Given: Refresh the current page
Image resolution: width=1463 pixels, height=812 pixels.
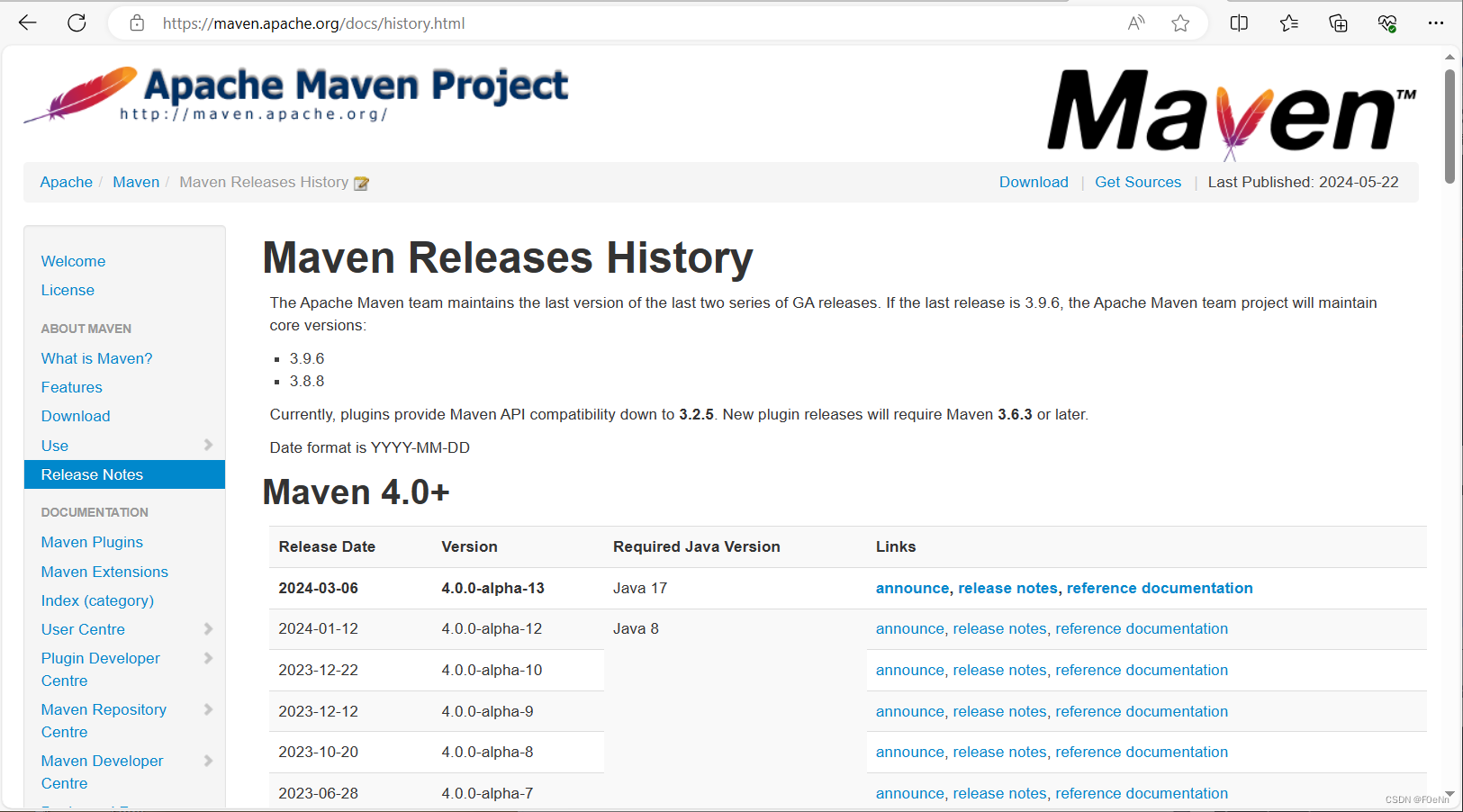Looking at the screenshot, I should point(77,23).
